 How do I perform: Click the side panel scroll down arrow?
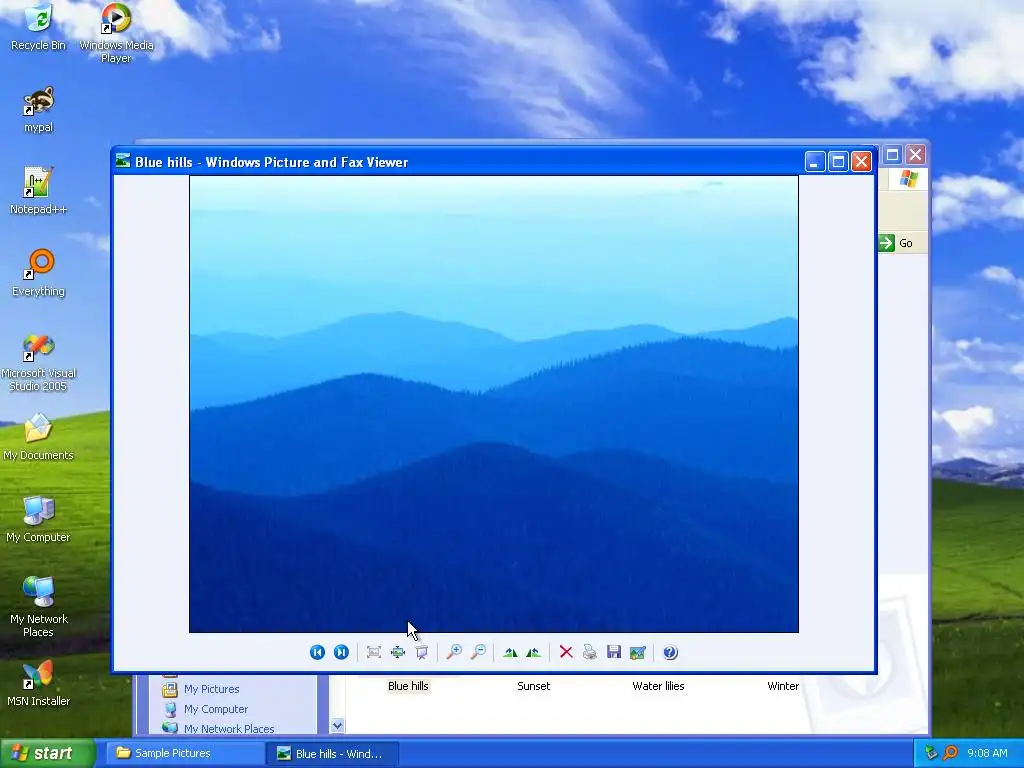pyautogui.click(x=337, y=725)
